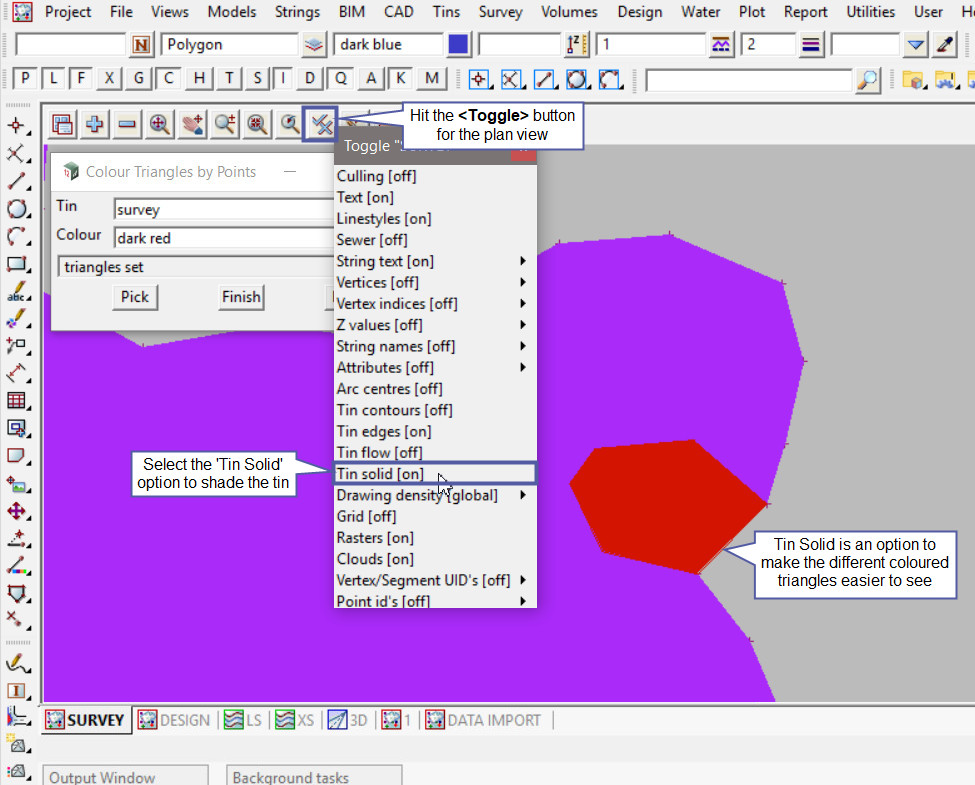Screen dimensions: 975x785
Task: Click the Toggle button in plan view toolbar
Action: tap(321, 123)
